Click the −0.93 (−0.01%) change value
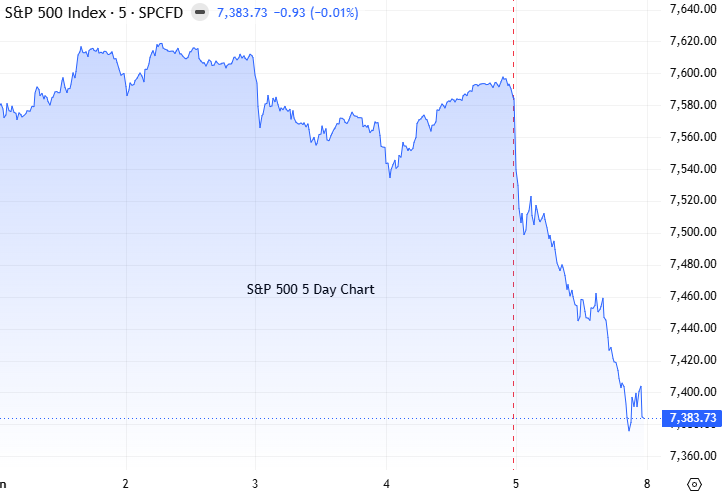Screen dimensions: 724x494 (316, 12)
